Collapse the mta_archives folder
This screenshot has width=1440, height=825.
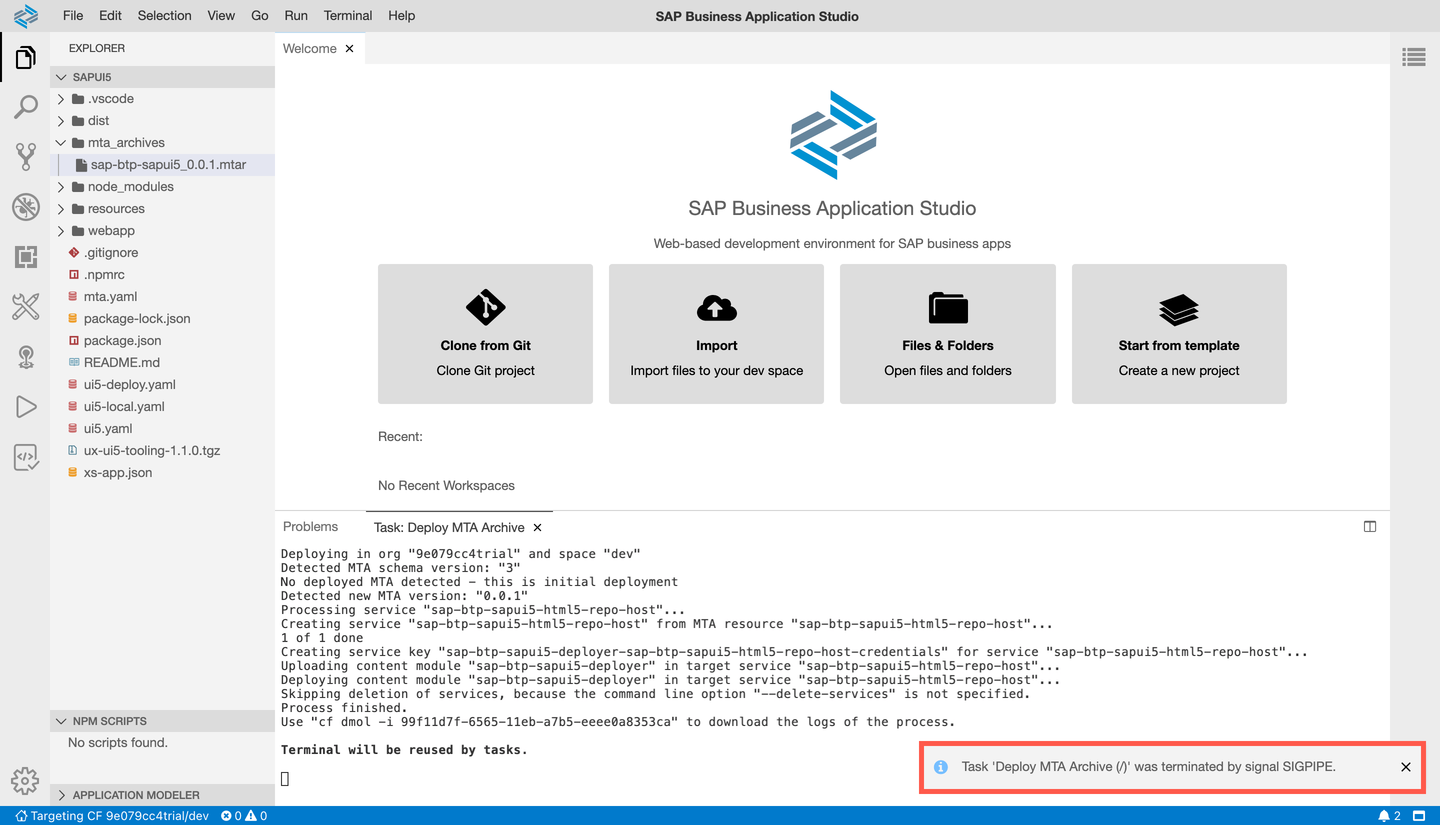[162, 143]
